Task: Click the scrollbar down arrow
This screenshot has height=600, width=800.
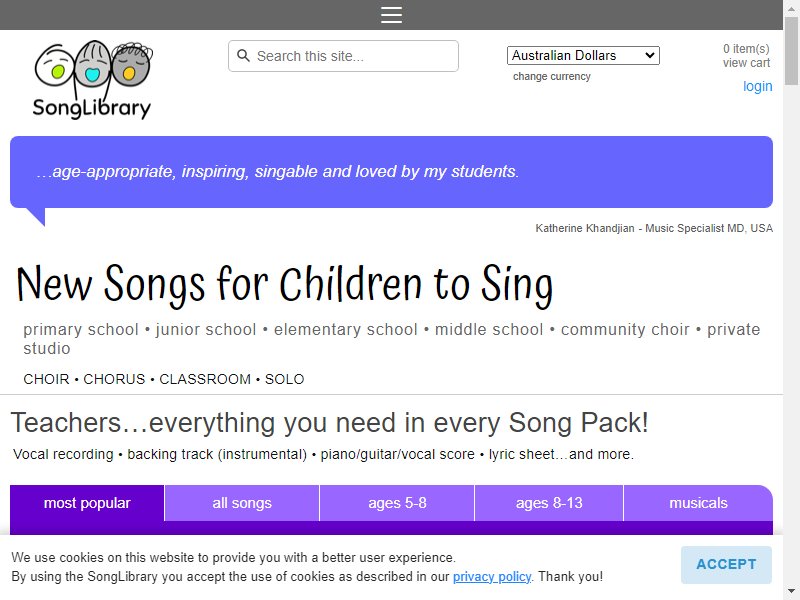Action: [x=791, y=593]
